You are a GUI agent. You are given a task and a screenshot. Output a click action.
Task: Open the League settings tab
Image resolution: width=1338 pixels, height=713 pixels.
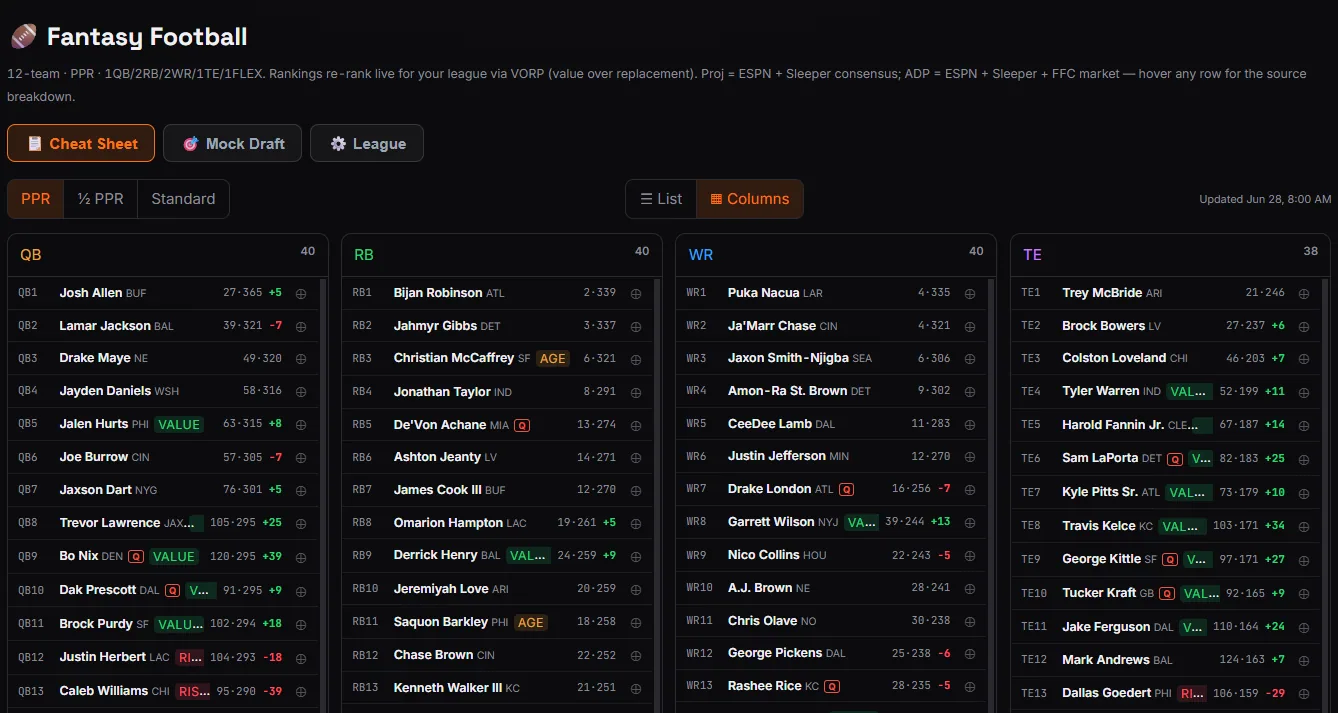click(x=367, y=143)
